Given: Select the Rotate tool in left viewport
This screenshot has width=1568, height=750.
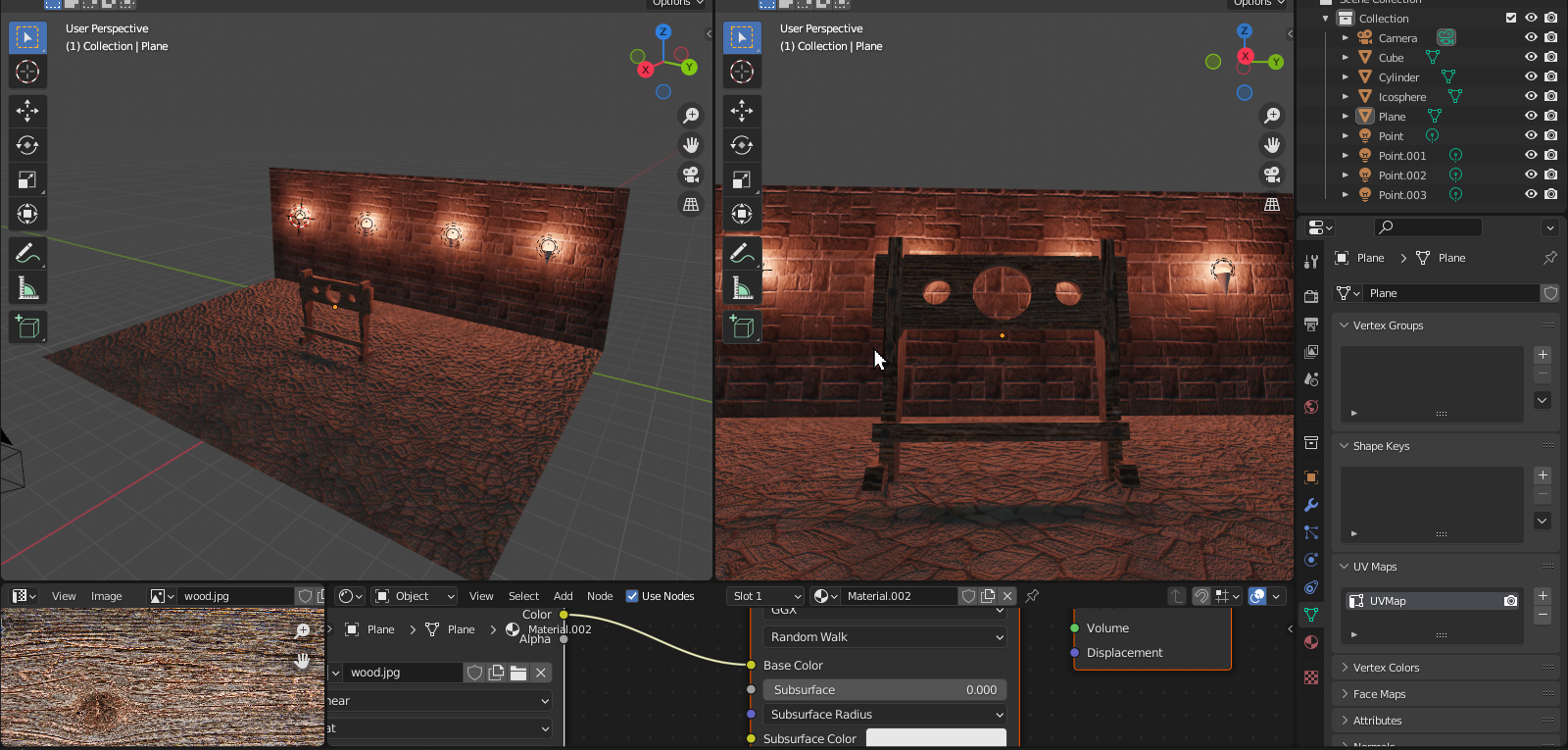Looking at the screenshot, I should click(x=27, y=145).
